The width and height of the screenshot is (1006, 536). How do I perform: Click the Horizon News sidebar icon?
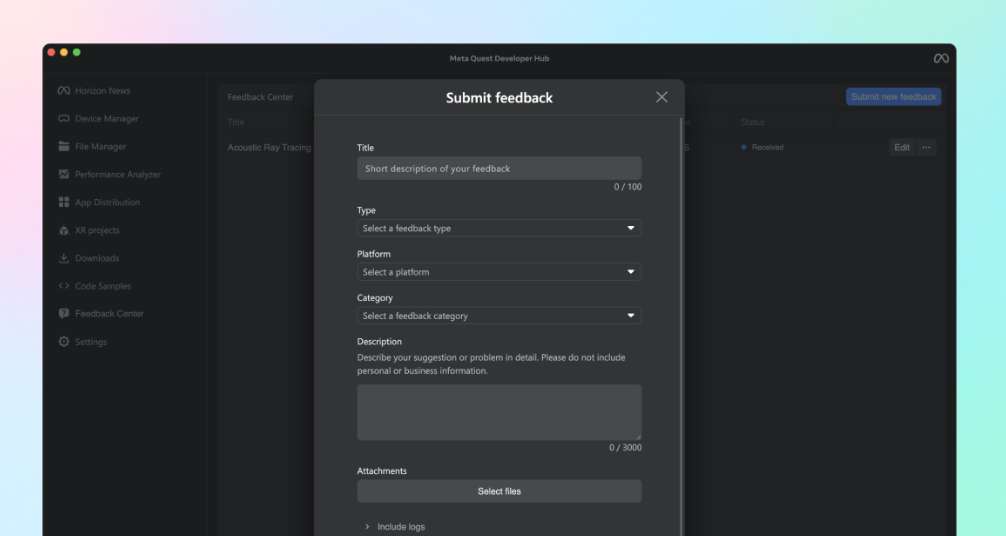click(64, 91)
